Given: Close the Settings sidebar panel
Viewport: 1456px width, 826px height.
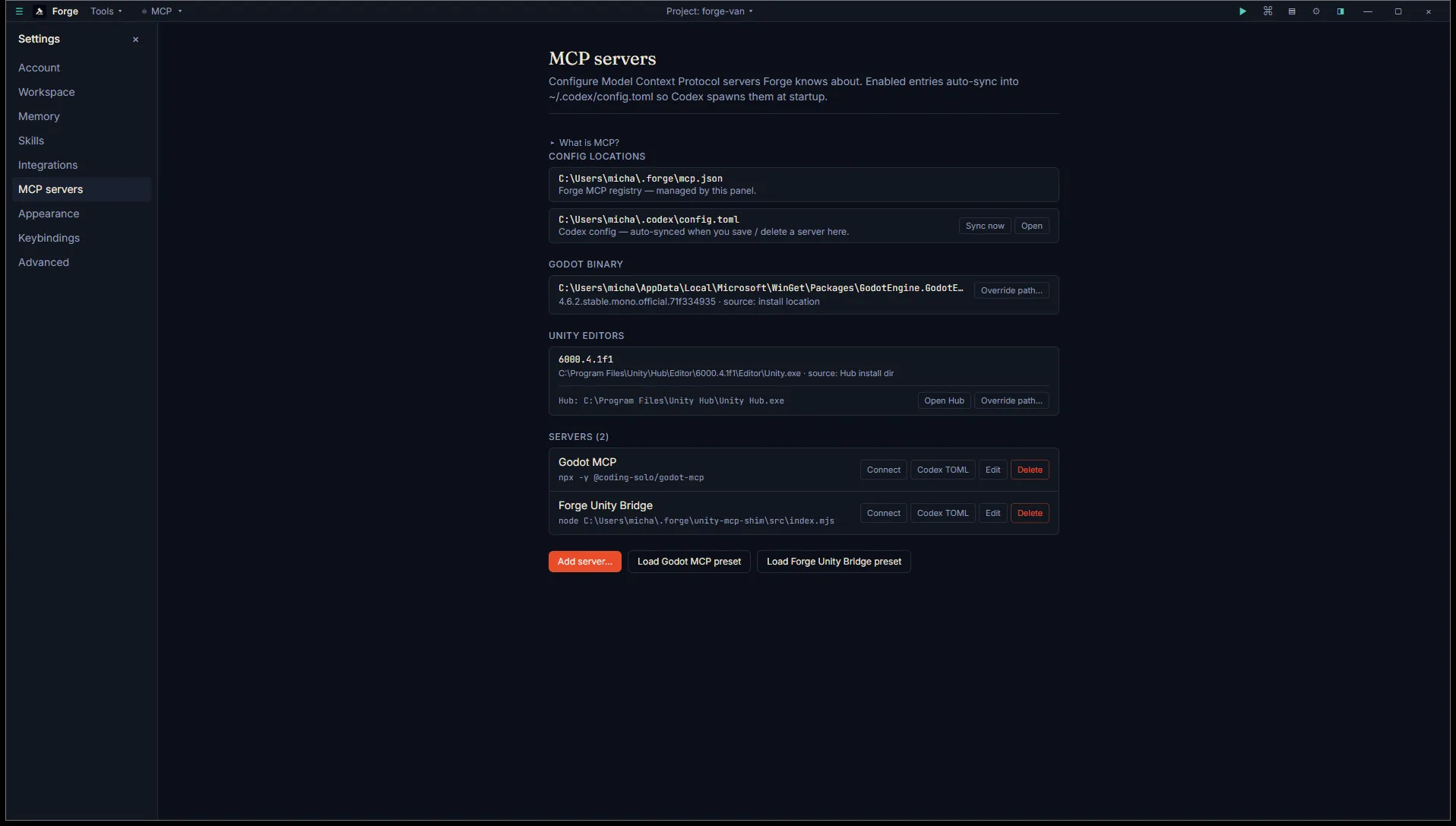Looking at the screenshot, I should point(135,40).
